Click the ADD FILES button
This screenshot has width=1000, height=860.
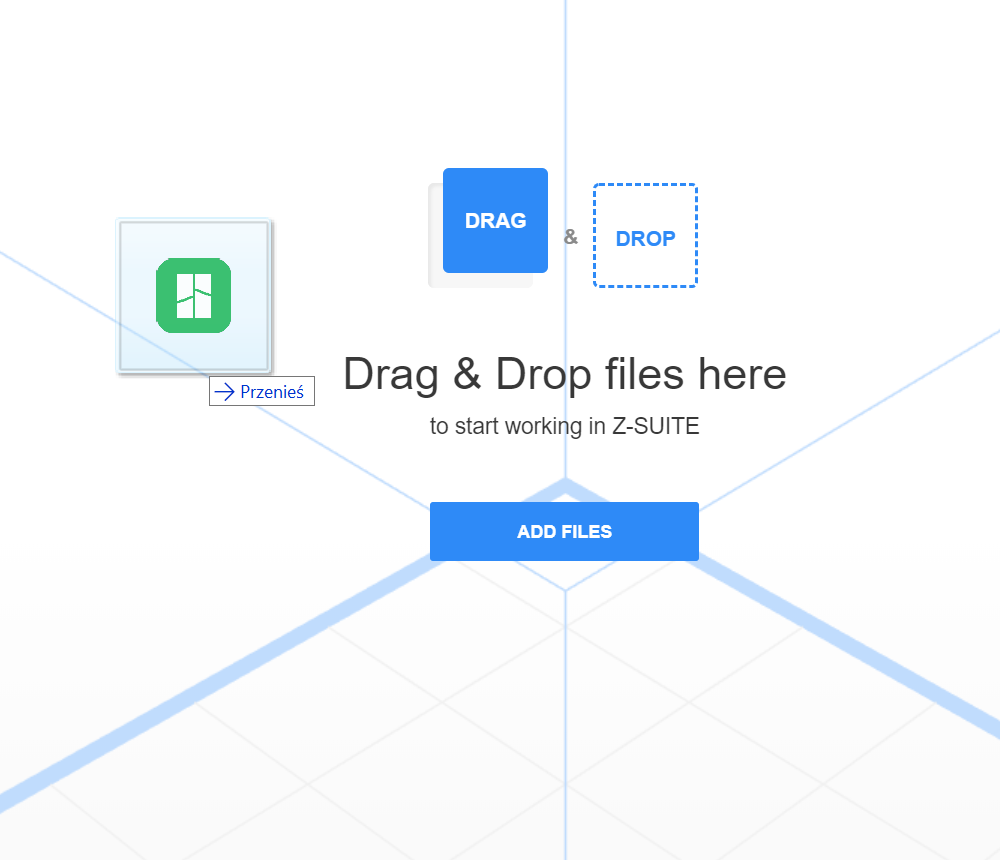click(x=564, y=531)
